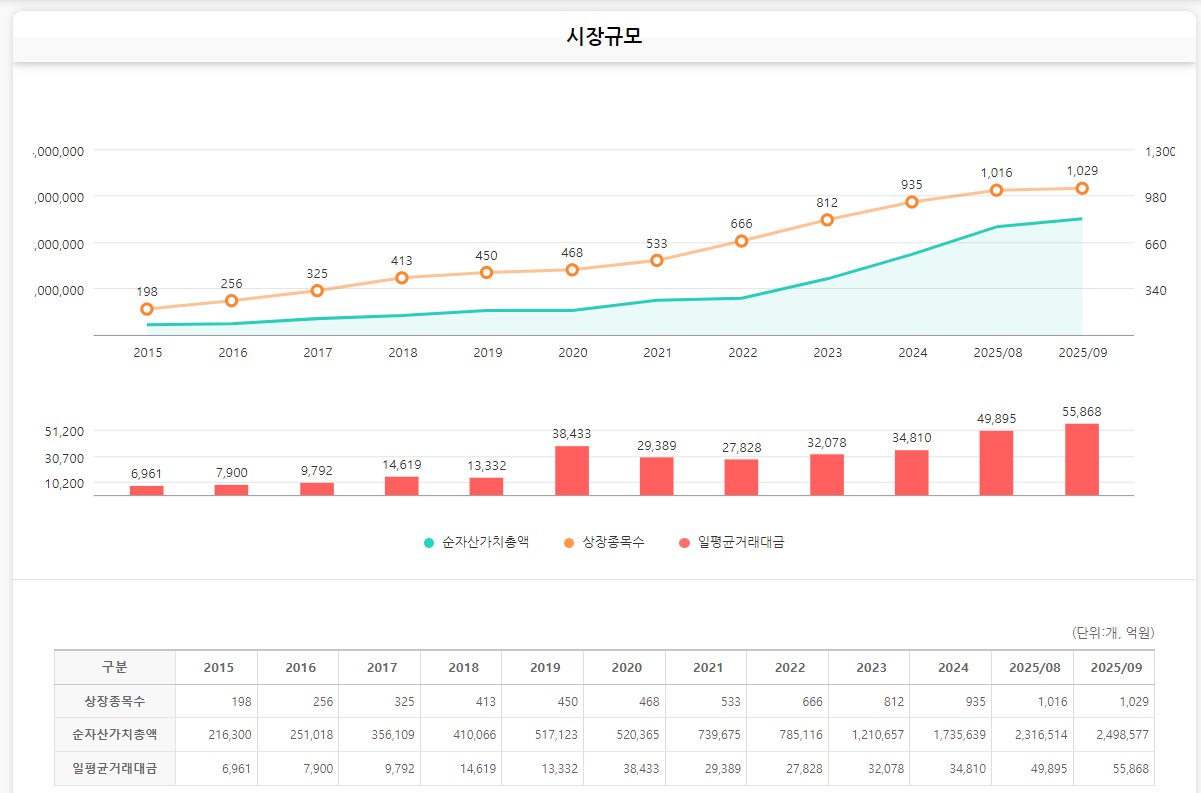The height and width of the screenshot is (793, 1201).
Task: Click the 10,200 bar chart axis label
Action: tap(65, 483)
